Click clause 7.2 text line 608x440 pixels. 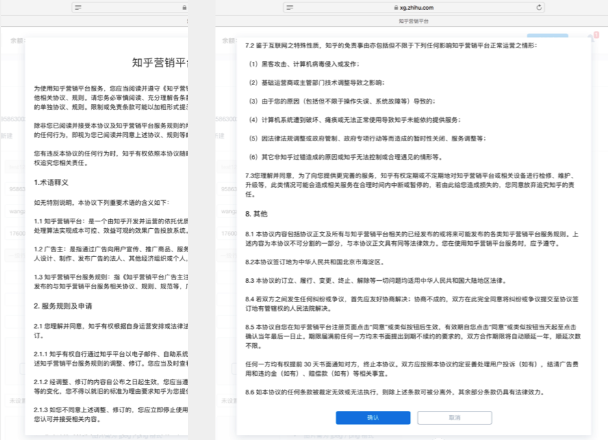click(391, 45)
